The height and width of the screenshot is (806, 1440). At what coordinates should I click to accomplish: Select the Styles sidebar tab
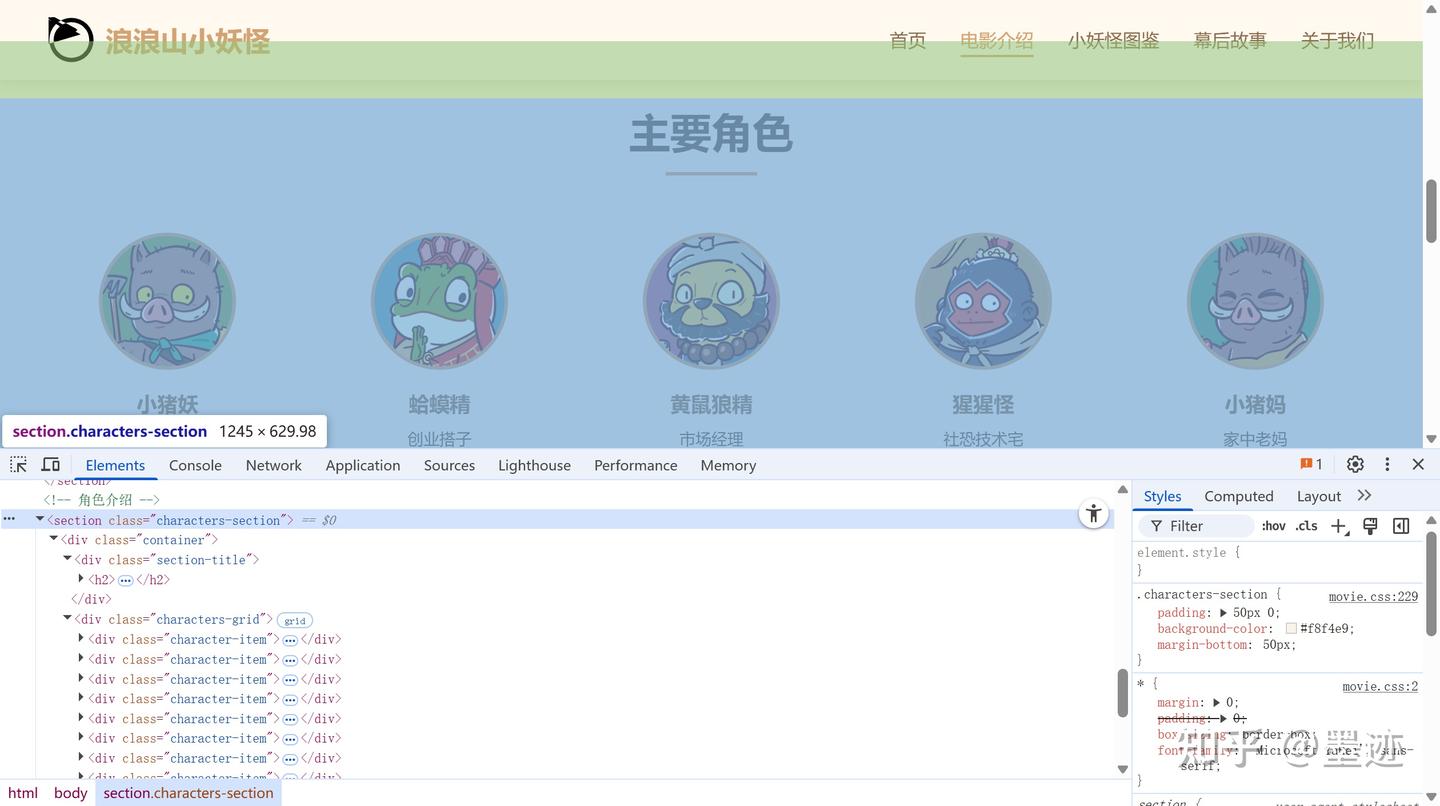pos(1162,496)
